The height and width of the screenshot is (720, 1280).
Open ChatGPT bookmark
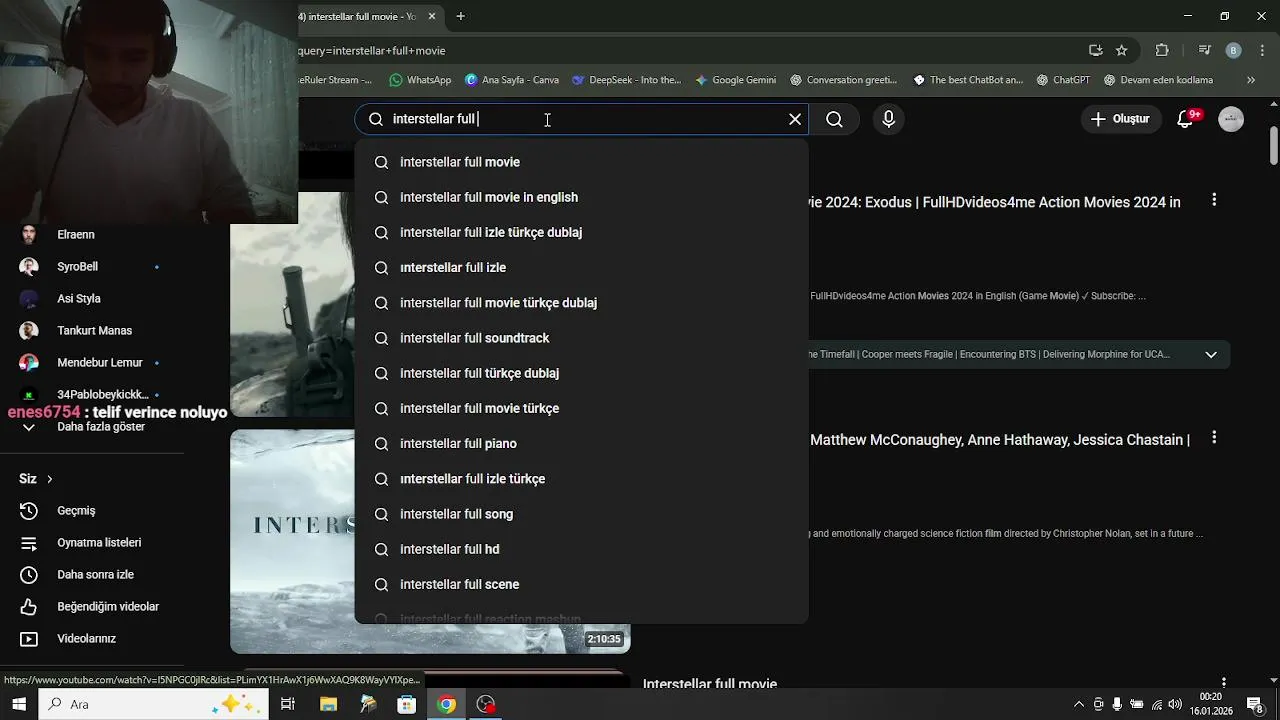coord(1063,80)
